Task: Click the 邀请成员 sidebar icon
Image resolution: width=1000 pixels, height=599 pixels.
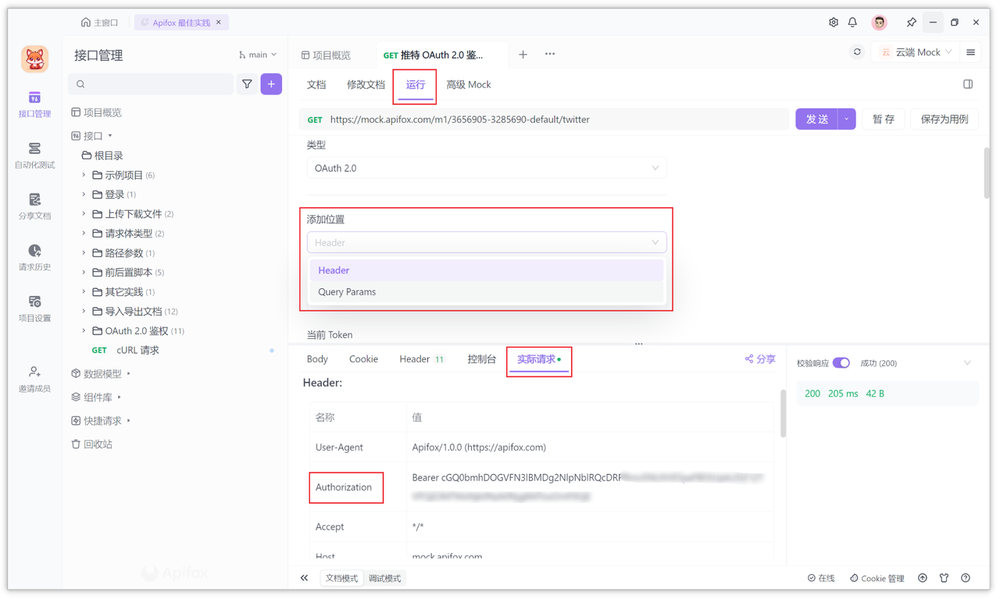Action: [x=33, y=375]
